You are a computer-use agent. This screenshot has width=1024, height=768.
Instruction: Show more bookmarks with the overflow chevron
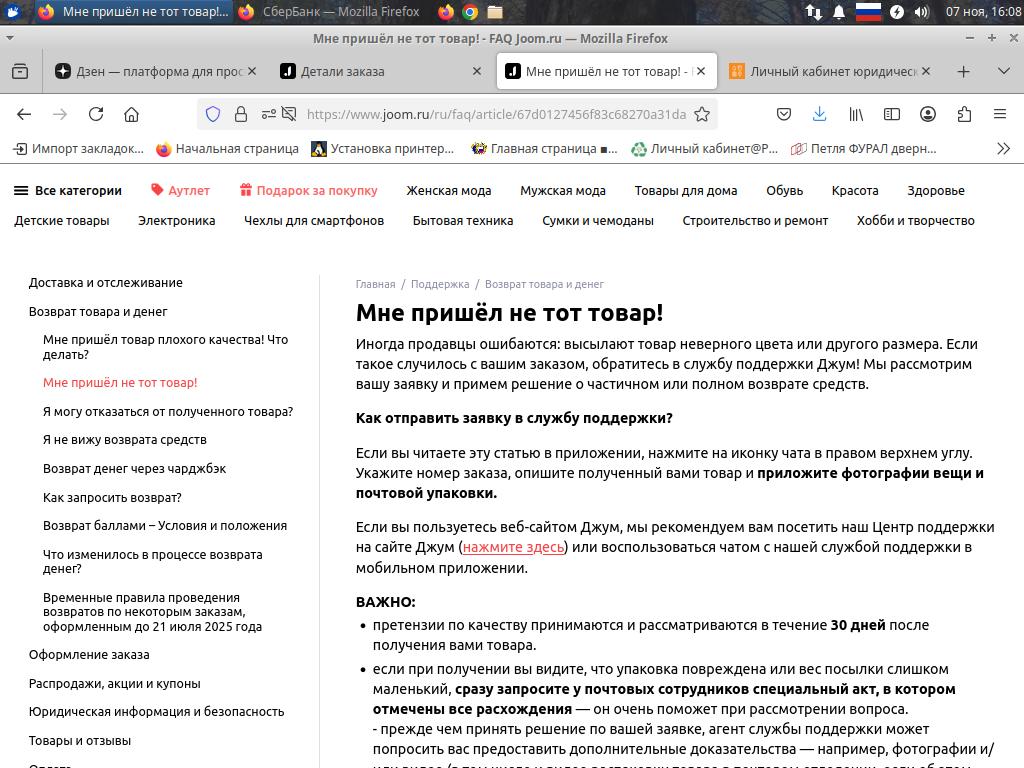[1003, 149]
